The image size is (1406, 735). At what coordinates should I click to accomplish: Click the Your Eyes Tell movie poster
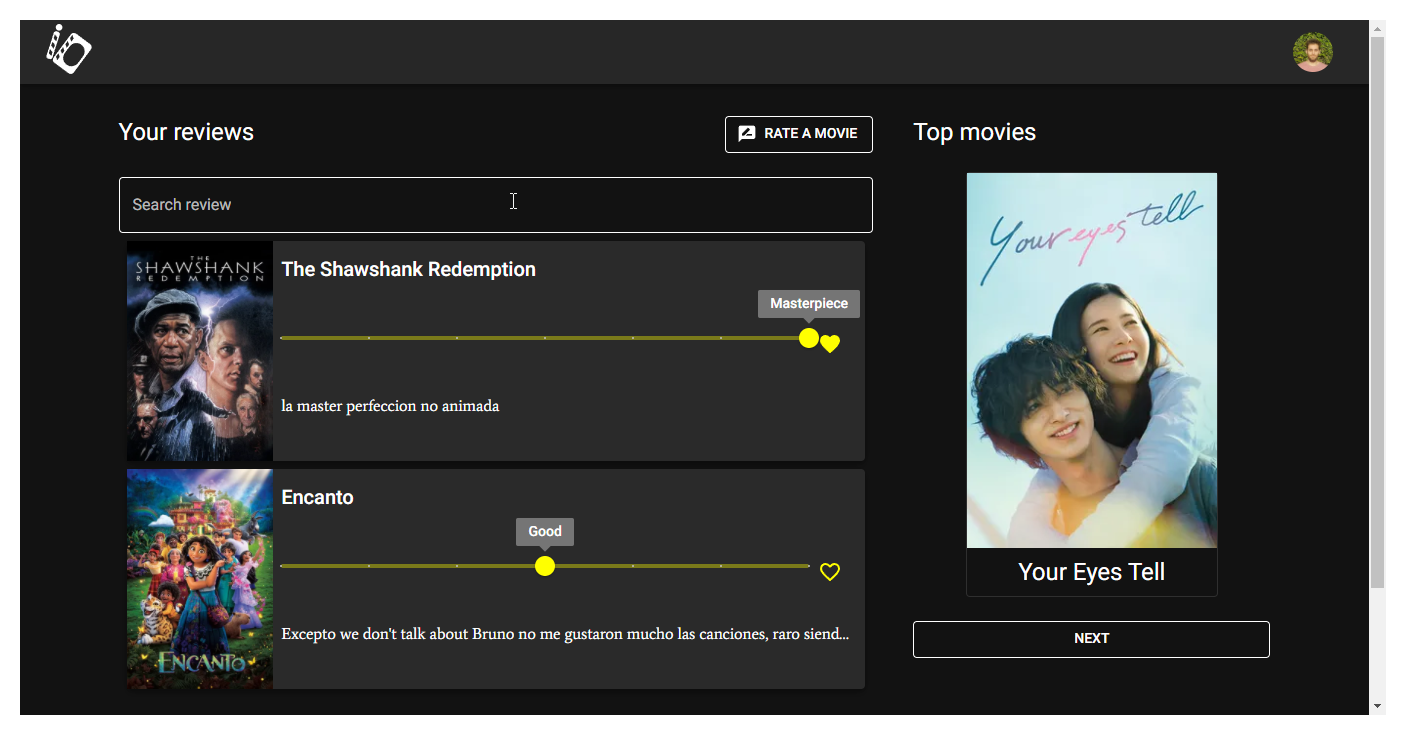click(1091, 360)
